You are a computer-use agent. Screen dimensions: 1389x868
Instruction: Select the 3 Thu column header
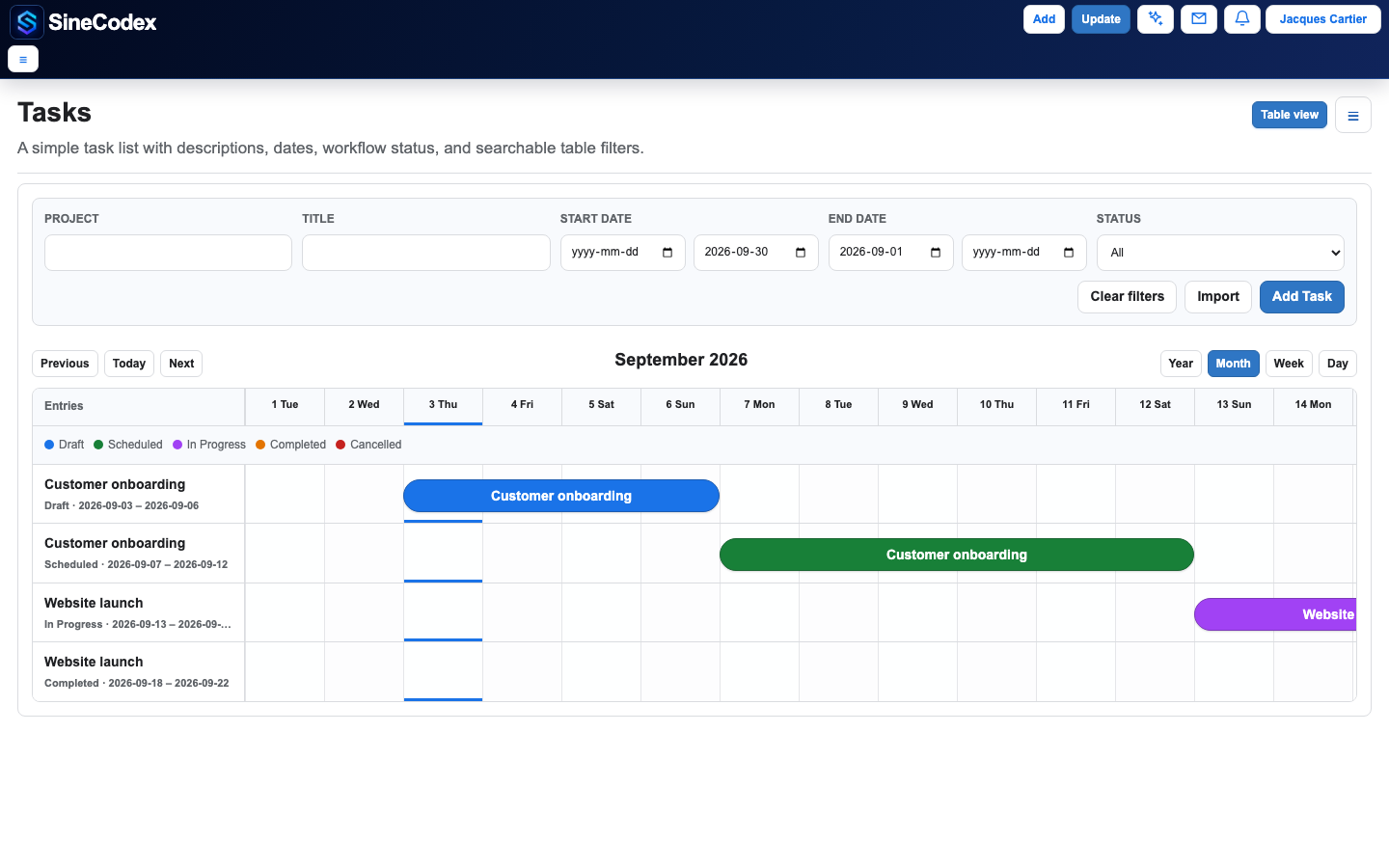[x=444, y=405]
